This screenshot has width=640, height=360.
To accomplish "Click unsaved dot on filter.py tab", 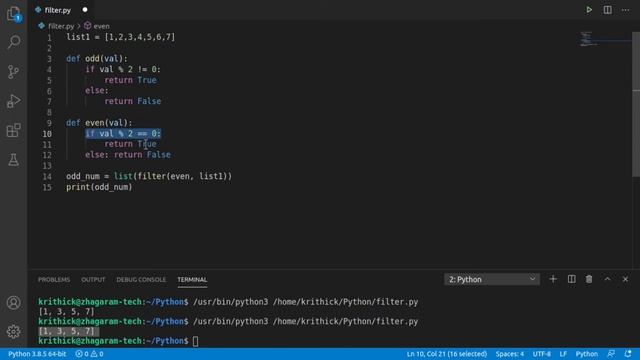I will [x=85, y=10].
